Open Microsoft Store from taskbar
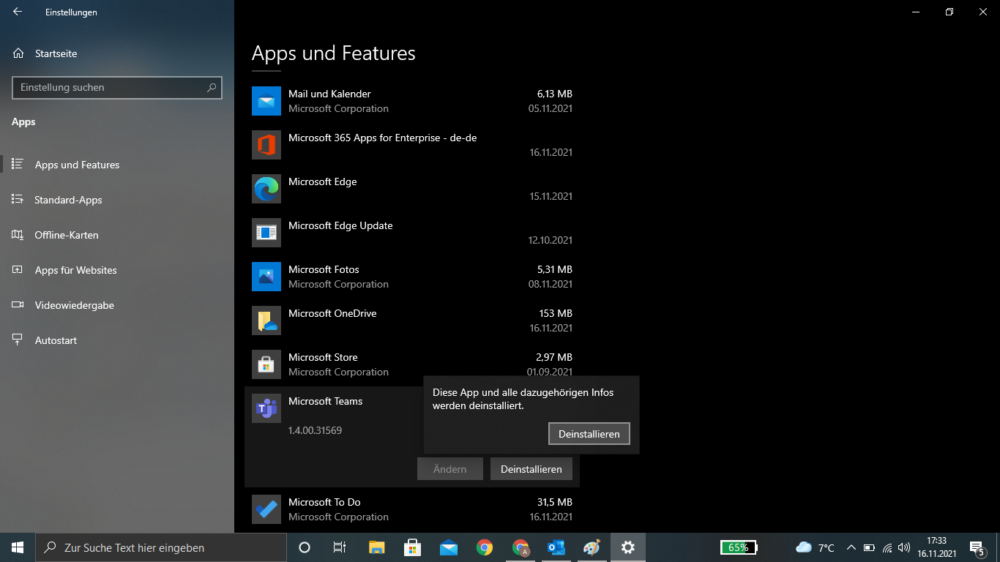This screenshot has width=1000, height=562. pos(413,547)
